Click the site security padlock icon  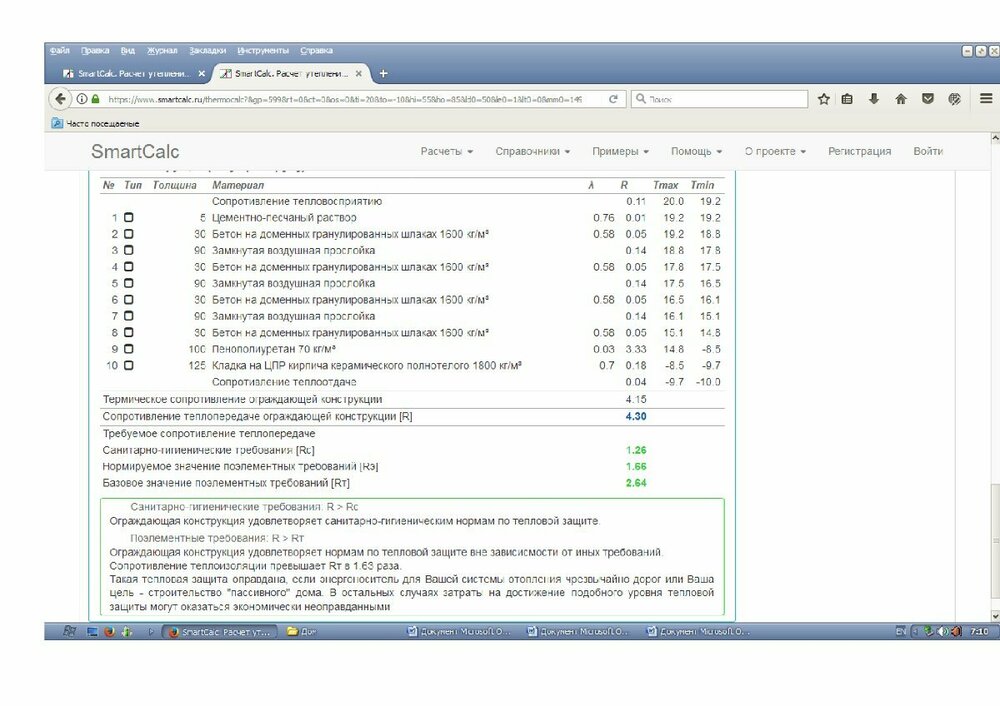[93, 99]
